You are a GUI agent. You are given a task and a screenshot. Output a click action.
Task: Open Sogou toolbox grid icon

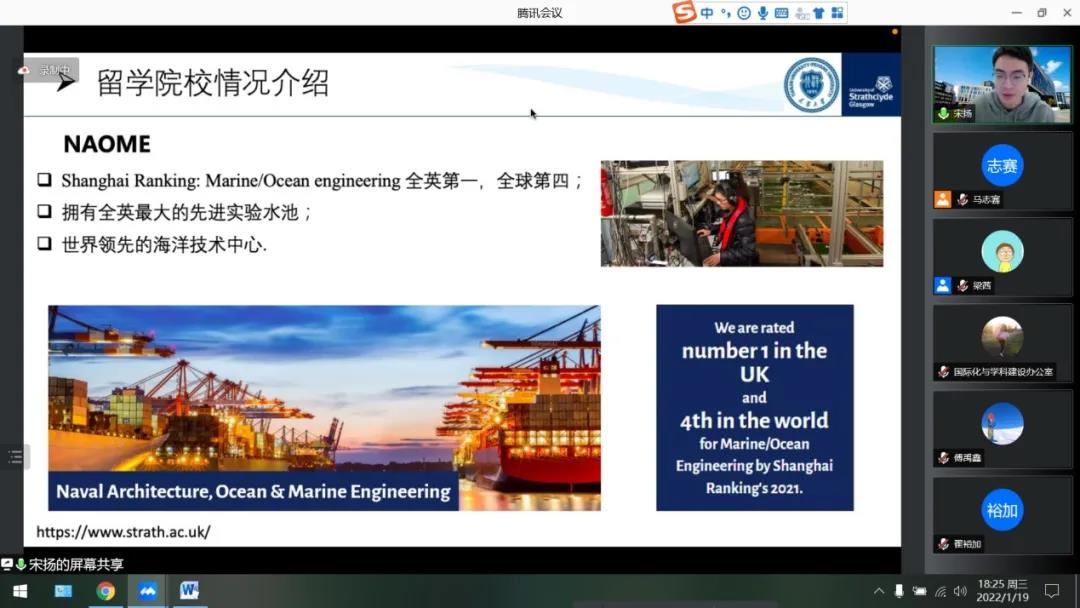tap(837, 13)
